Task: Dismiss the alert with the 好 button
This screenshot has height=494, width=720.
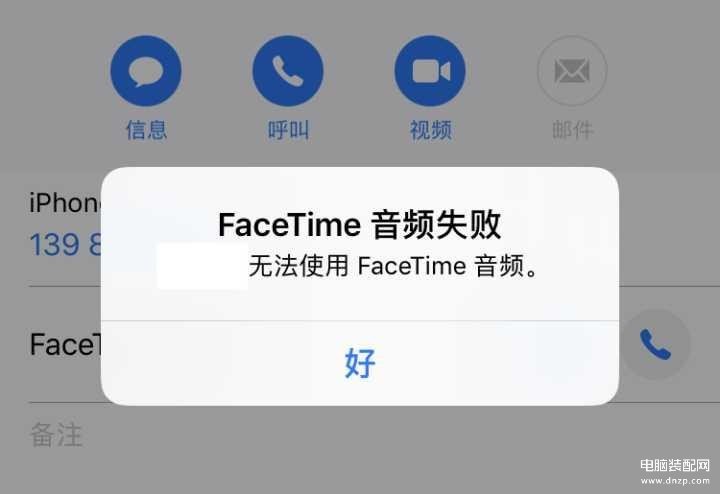Action: coord(360,363)
